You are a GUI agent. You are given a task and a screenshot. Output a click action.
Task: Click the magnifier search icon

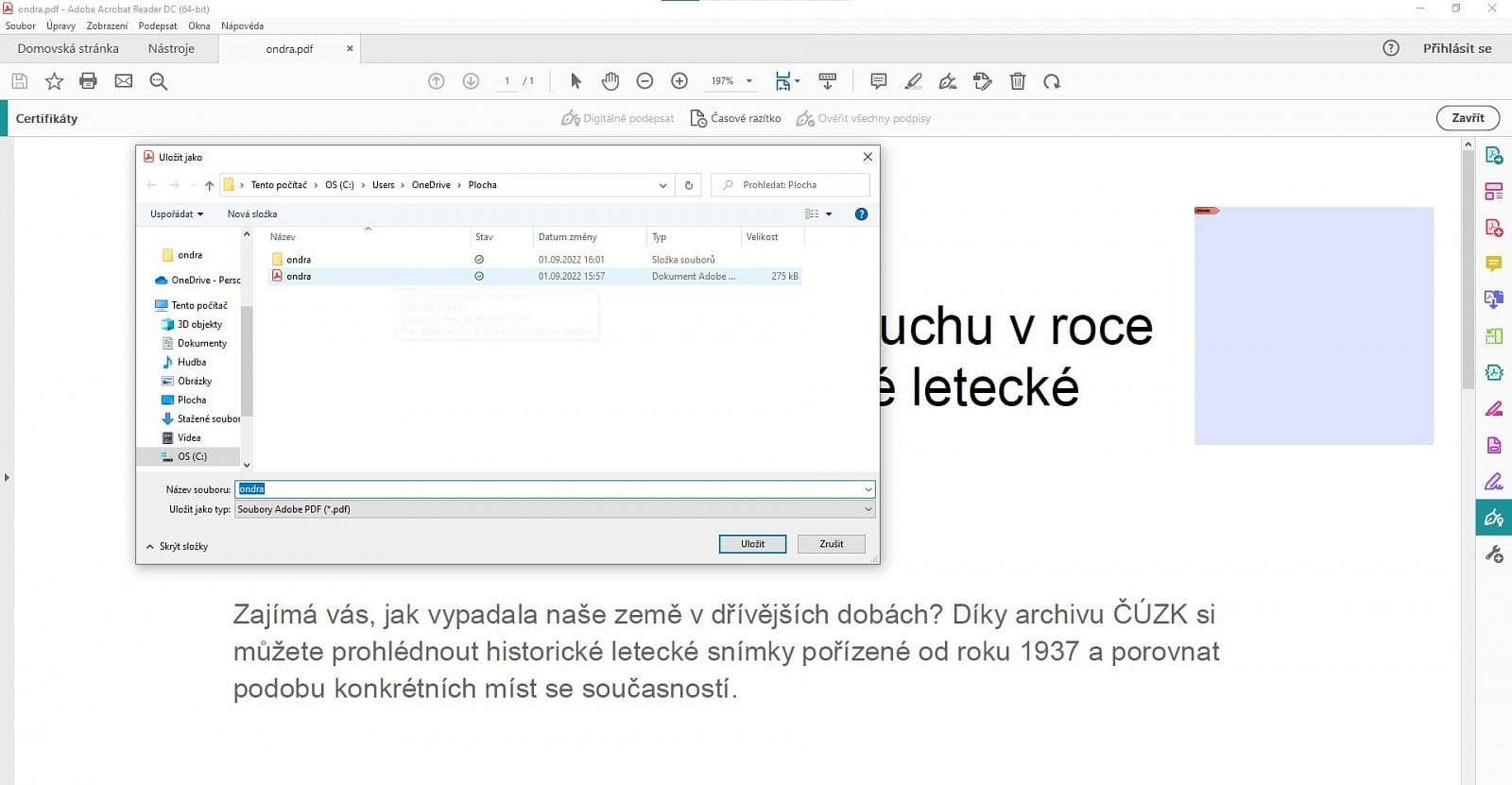[x=159, y=81]
